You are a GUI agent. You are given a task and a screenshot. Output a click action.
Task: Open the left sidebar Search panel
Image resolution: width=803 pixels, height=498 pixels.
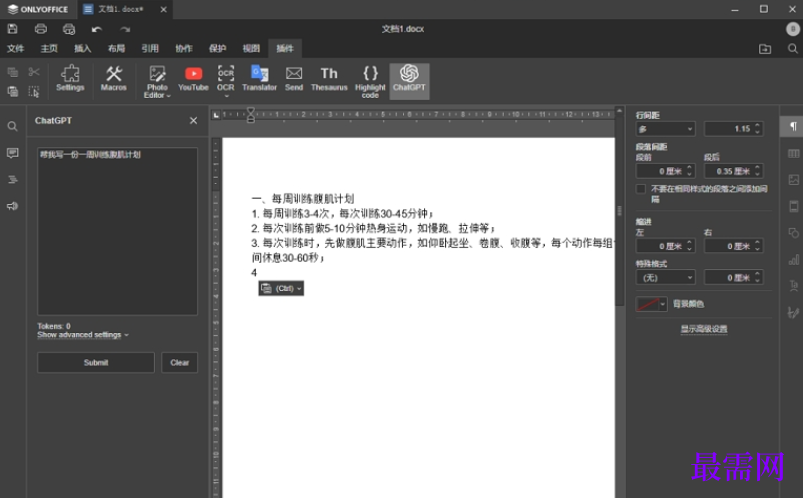click(x=13, y=127)
